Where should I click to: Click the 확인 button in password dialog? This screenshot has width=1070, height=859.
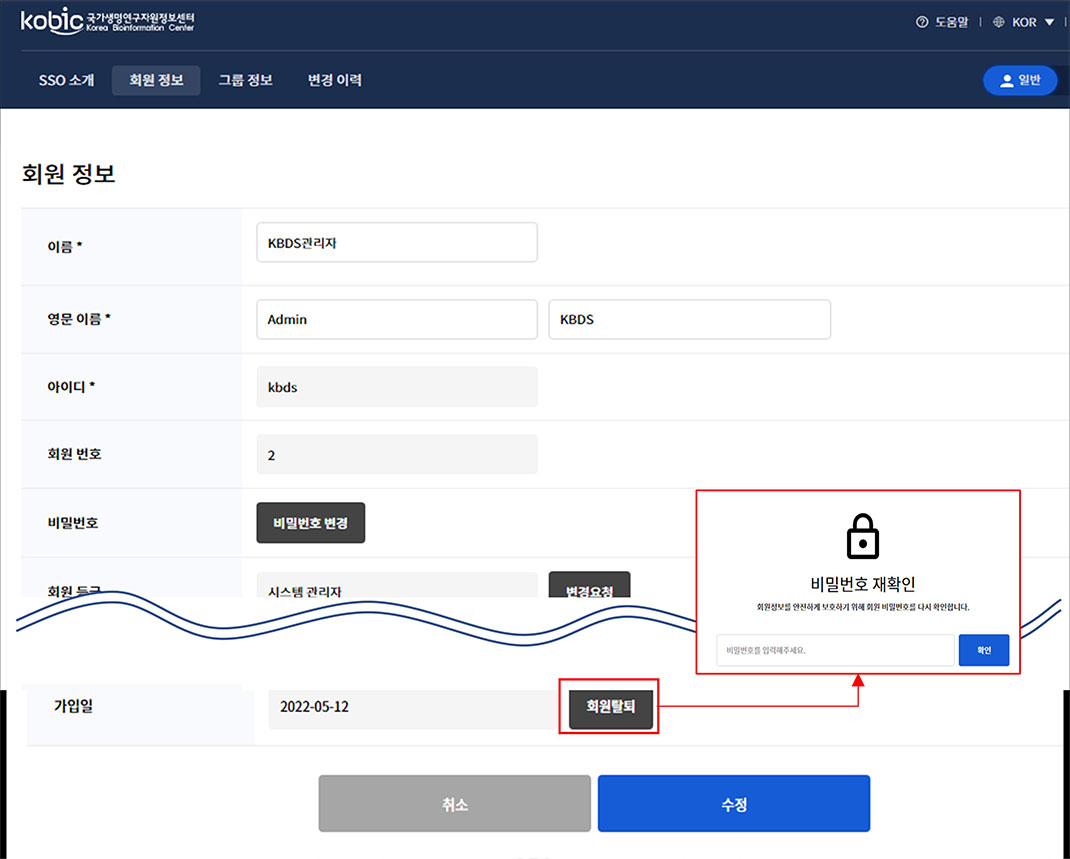tap(983, 650)
